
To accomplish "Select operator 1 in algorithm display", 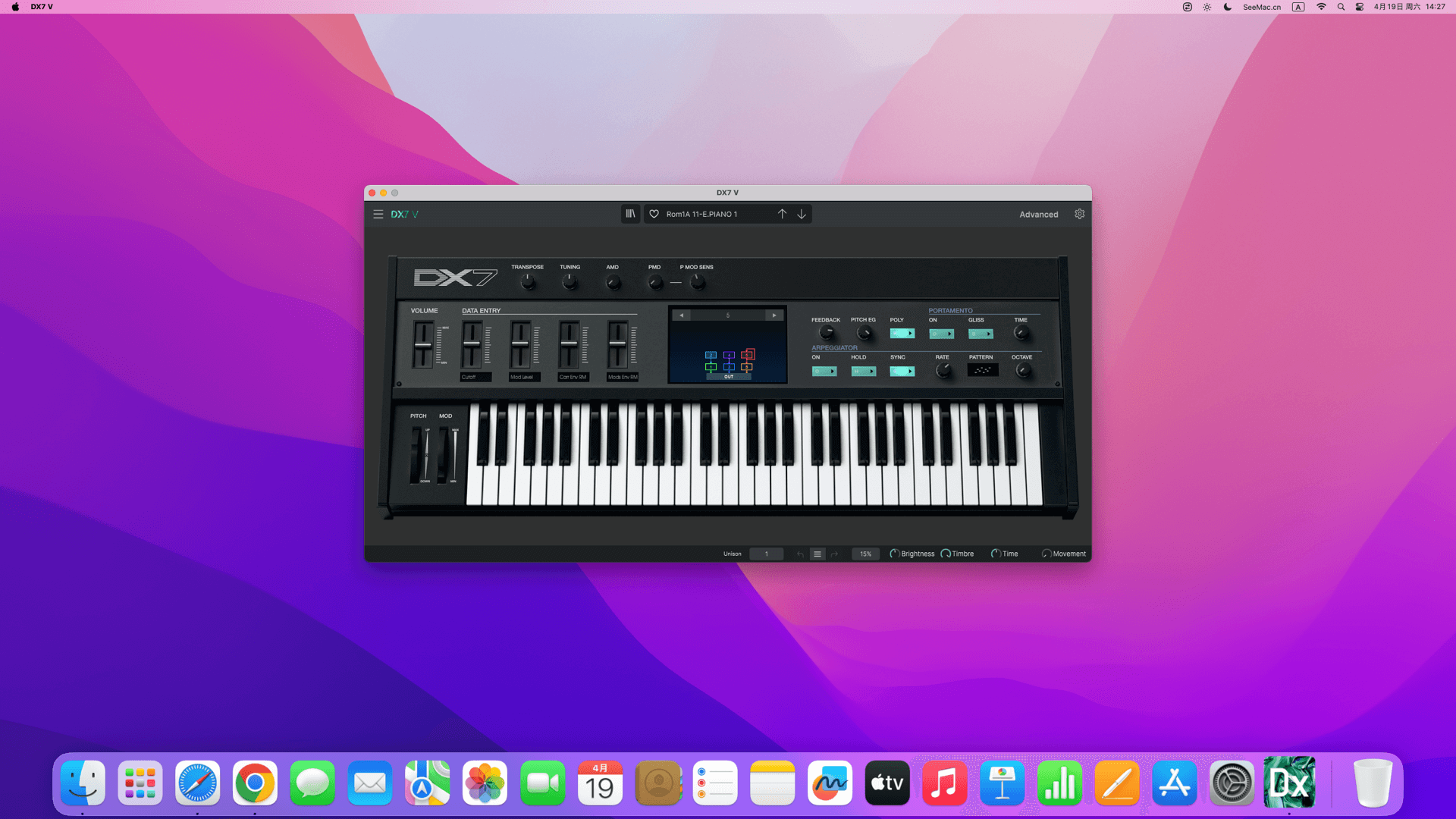I will click(711, 367).
